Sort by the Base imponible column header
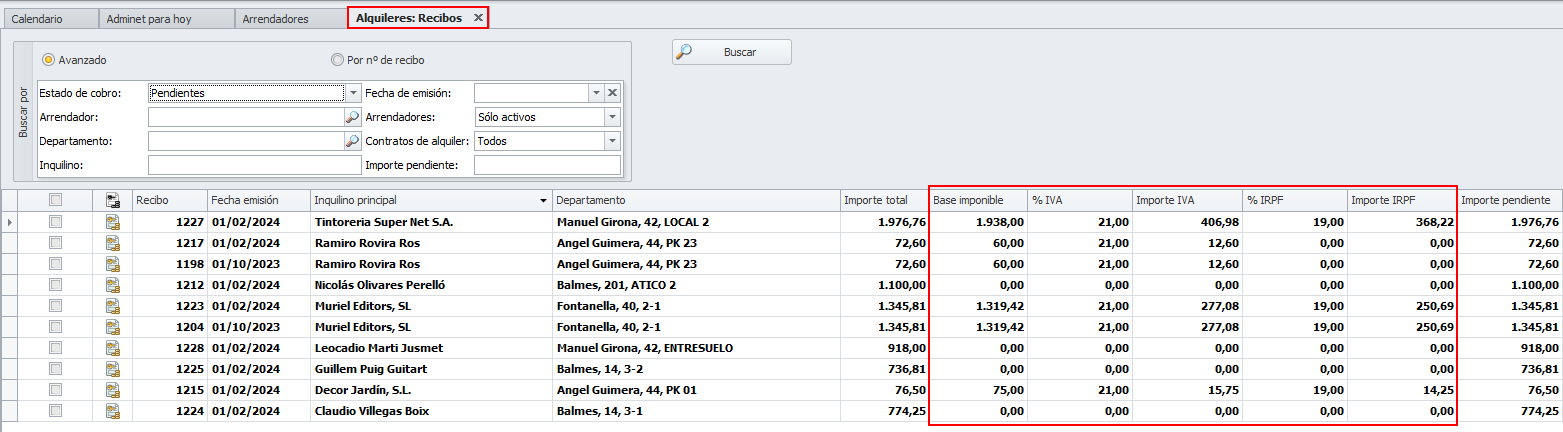 click(978, 200)
